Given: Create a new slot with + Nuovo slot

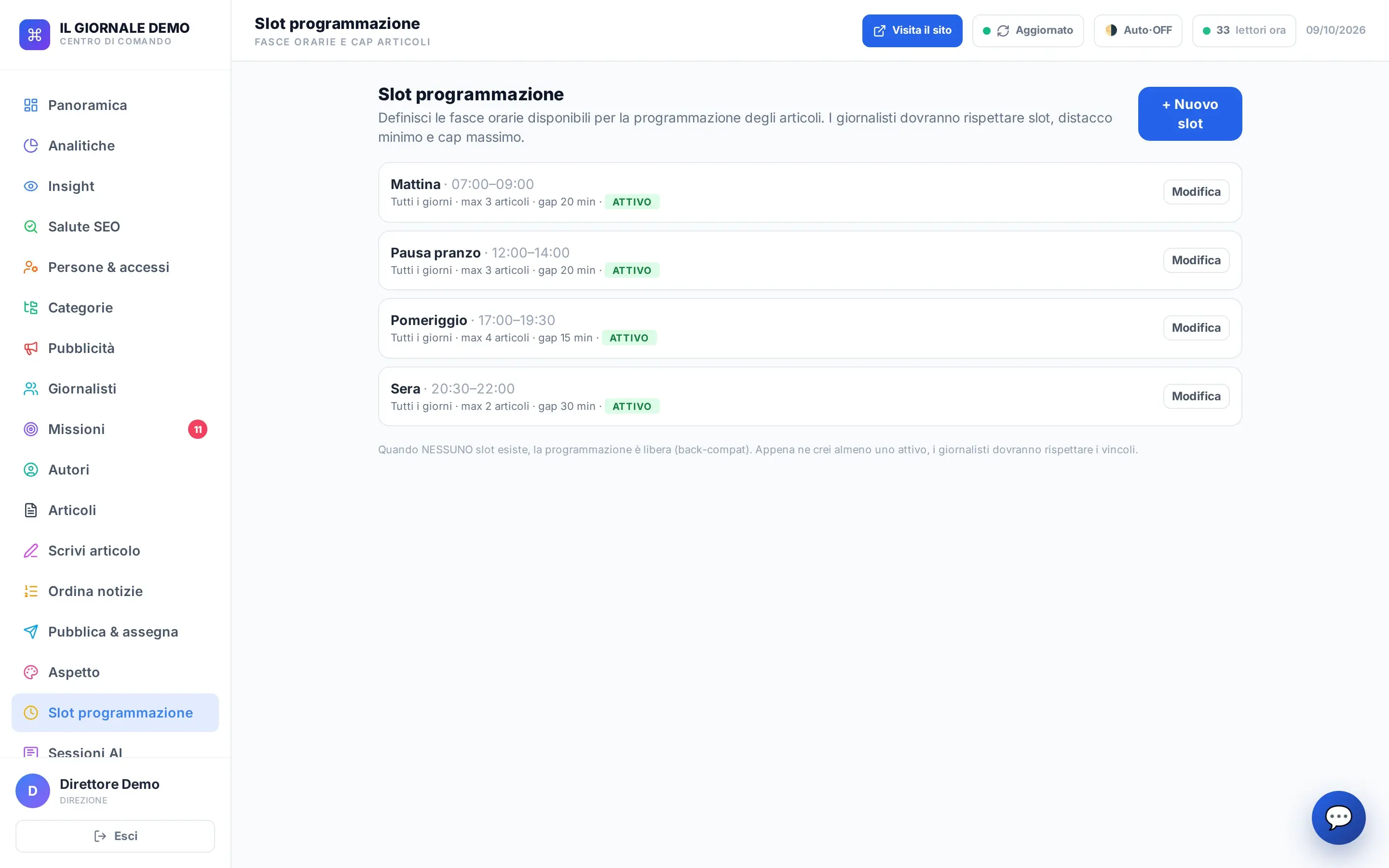Looking at the screenshot, I should pos(1190,114).
